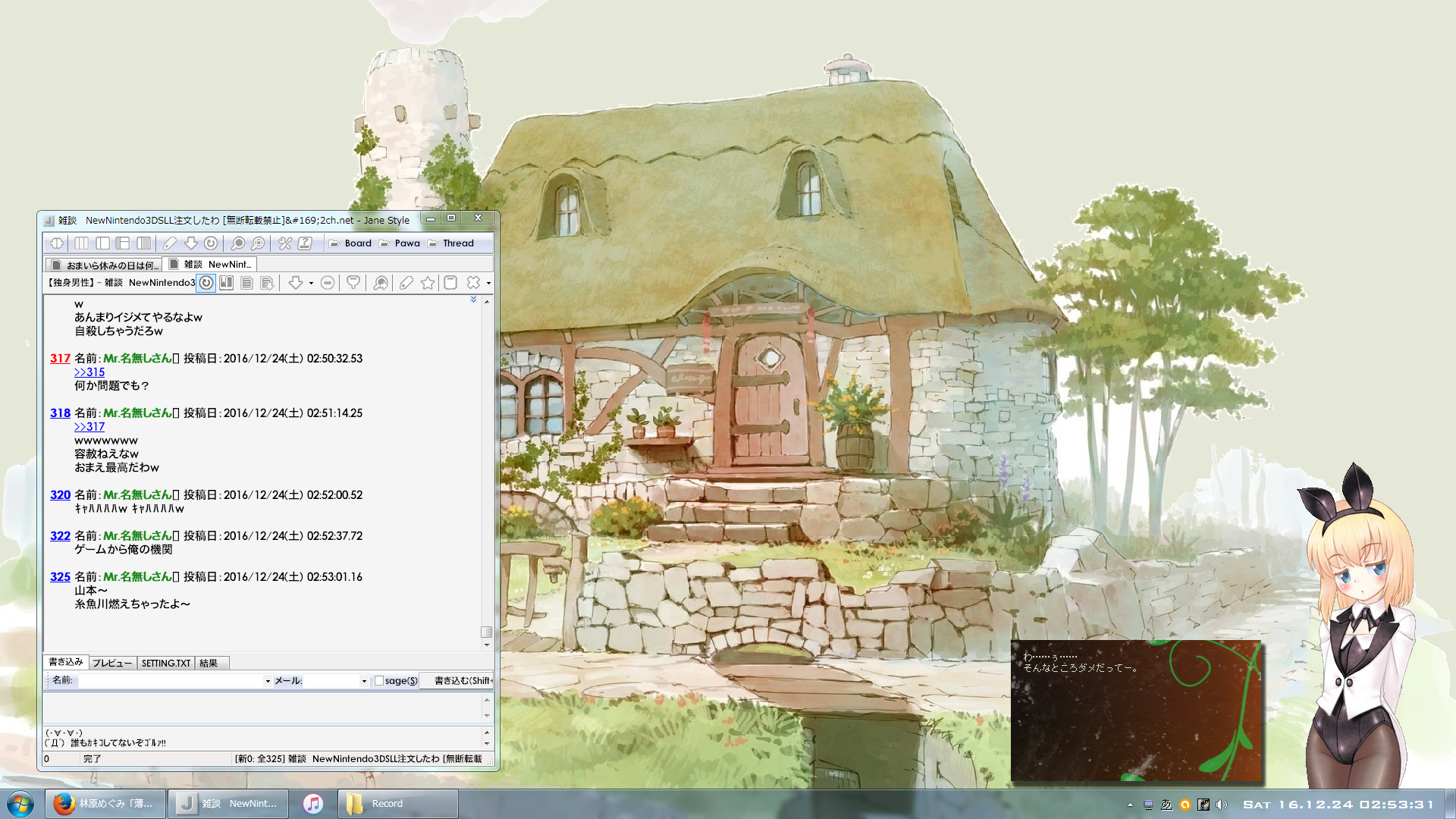
Task: Click the circled minus icon in thread toolbar
Action: tap(328, 283)
